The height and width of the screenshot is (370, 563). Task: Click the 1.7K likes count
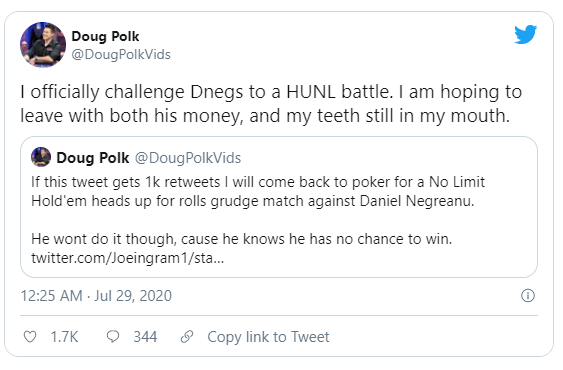(x=64, y=337)
